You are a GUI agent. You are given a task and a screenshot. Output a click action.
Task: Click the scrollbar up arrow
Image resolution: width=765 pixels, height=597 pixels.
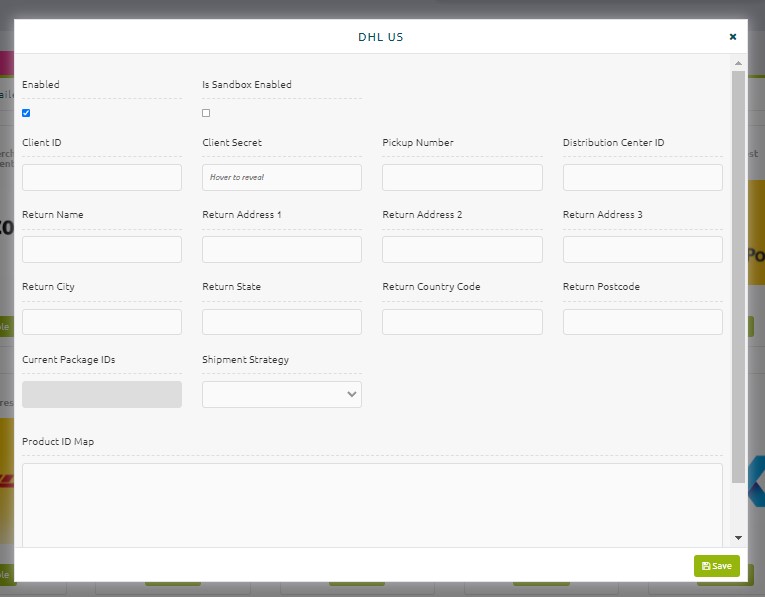point(738,63)
